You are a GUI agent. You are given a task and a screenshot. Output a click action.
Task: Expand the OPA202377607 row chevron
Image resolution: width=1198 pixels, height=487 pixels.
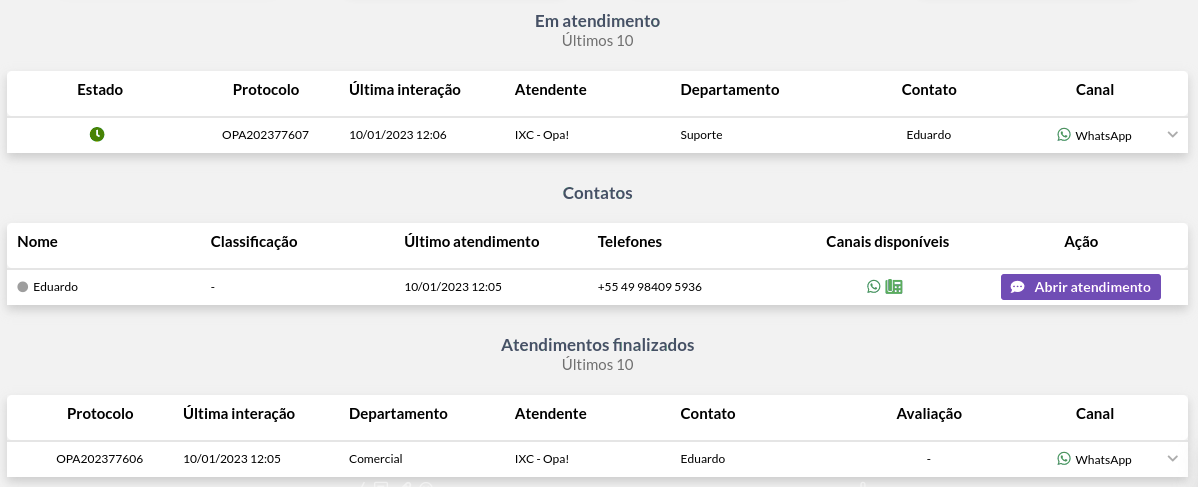[1173, 135]
